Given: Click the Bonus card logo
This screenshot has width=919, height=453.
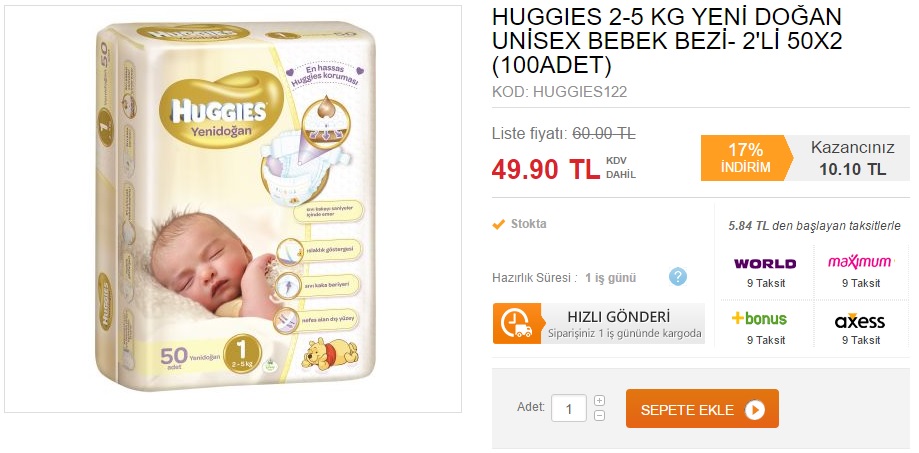Looking at the screenshot, I should [x=759, y=319].
